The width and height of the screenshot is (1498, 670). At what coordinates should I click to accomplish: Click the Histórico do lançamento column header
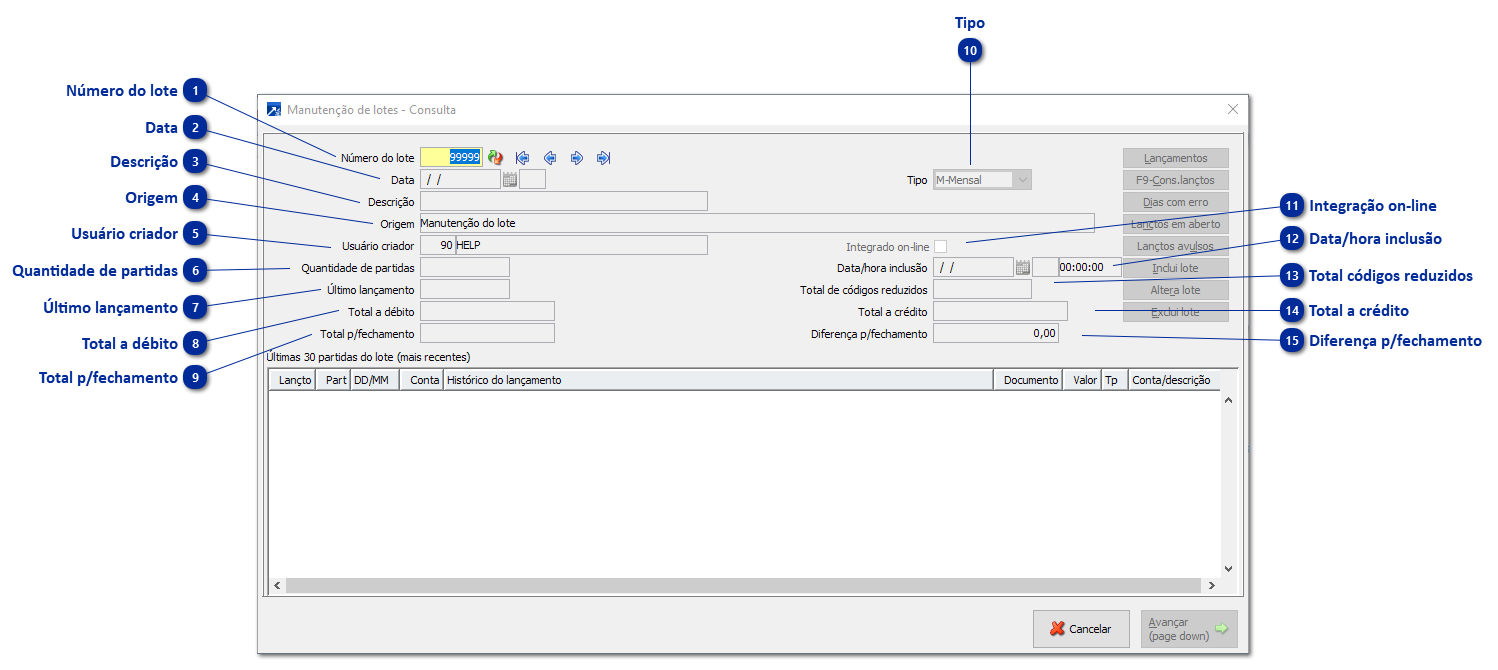[718, 380]
